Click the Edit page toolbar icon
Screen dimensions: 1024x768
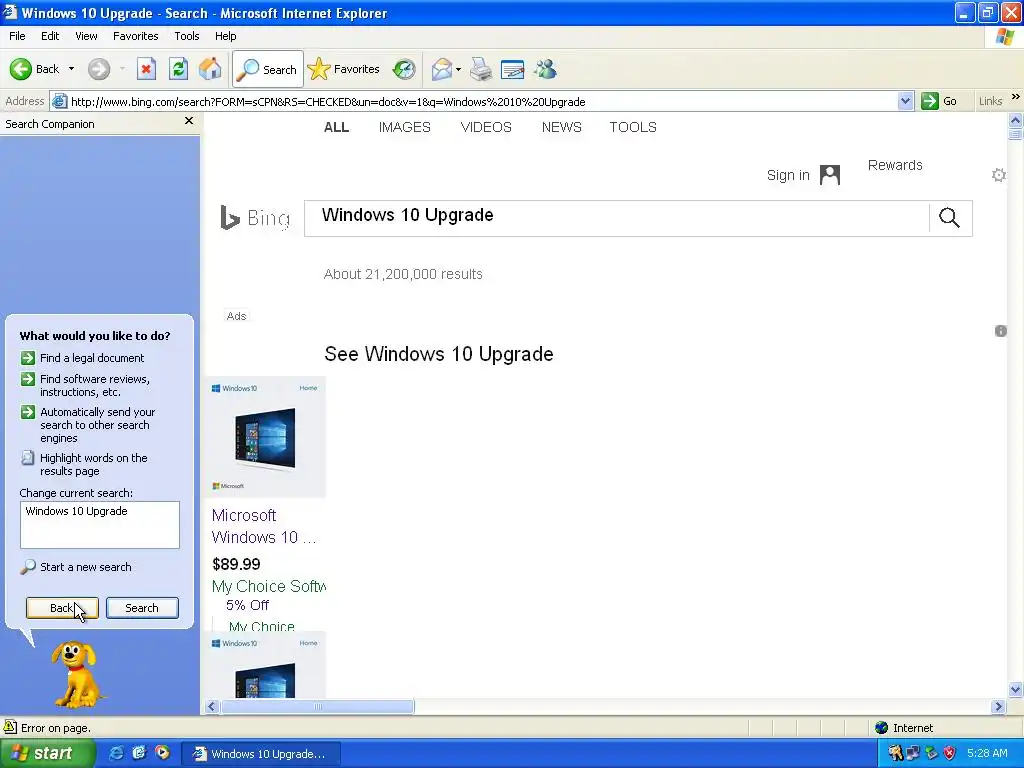click(513, 69)
